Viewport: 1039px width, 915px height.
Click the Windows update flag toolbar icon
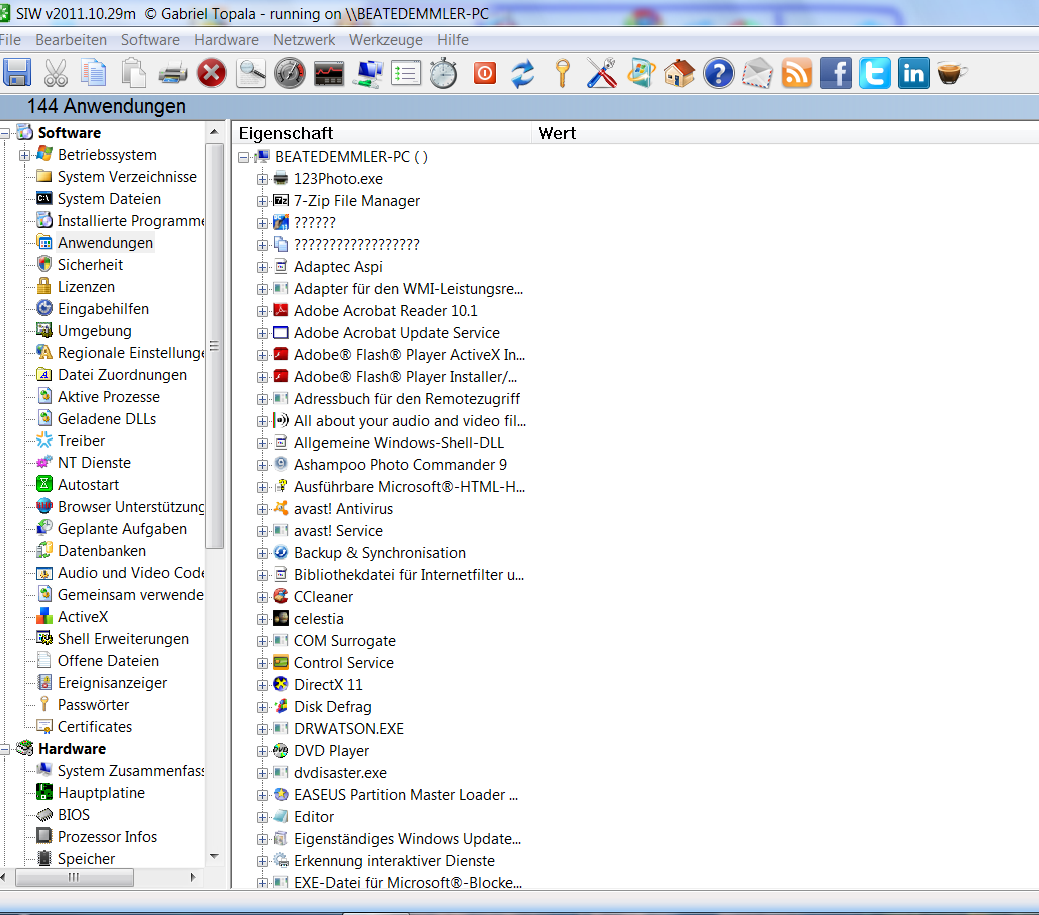(641, 73)
